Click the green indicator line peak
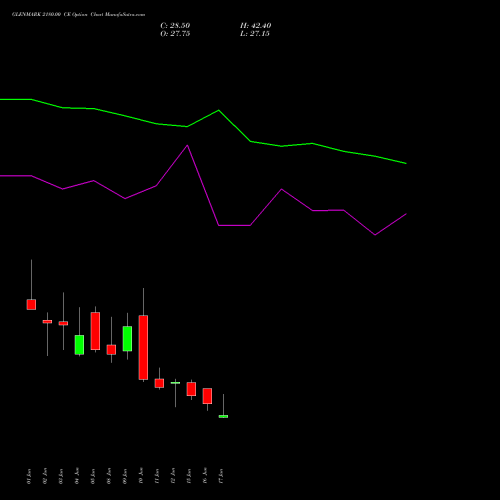This screenshot has width=500, height=500. 219,110
